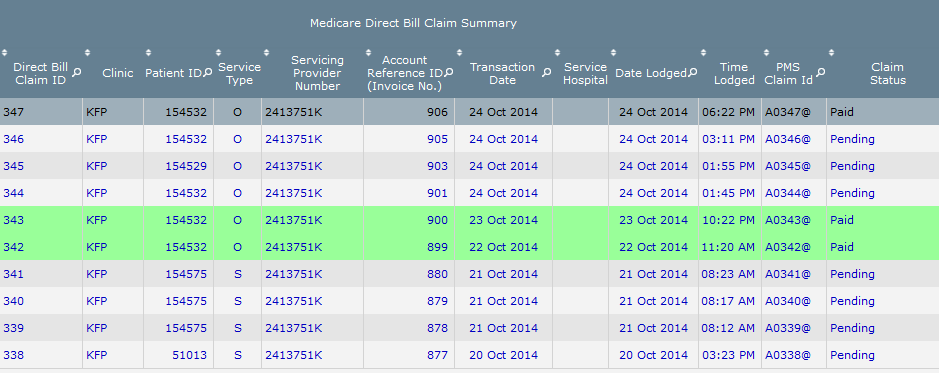Sort by Servicing Provider Number arrows

[266, 53]
